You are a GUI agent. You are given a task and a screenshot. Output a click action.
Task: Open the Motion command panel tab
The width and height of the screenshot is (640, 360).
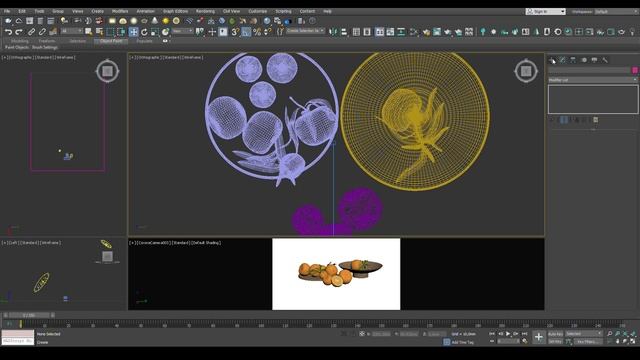coord(584,60)
